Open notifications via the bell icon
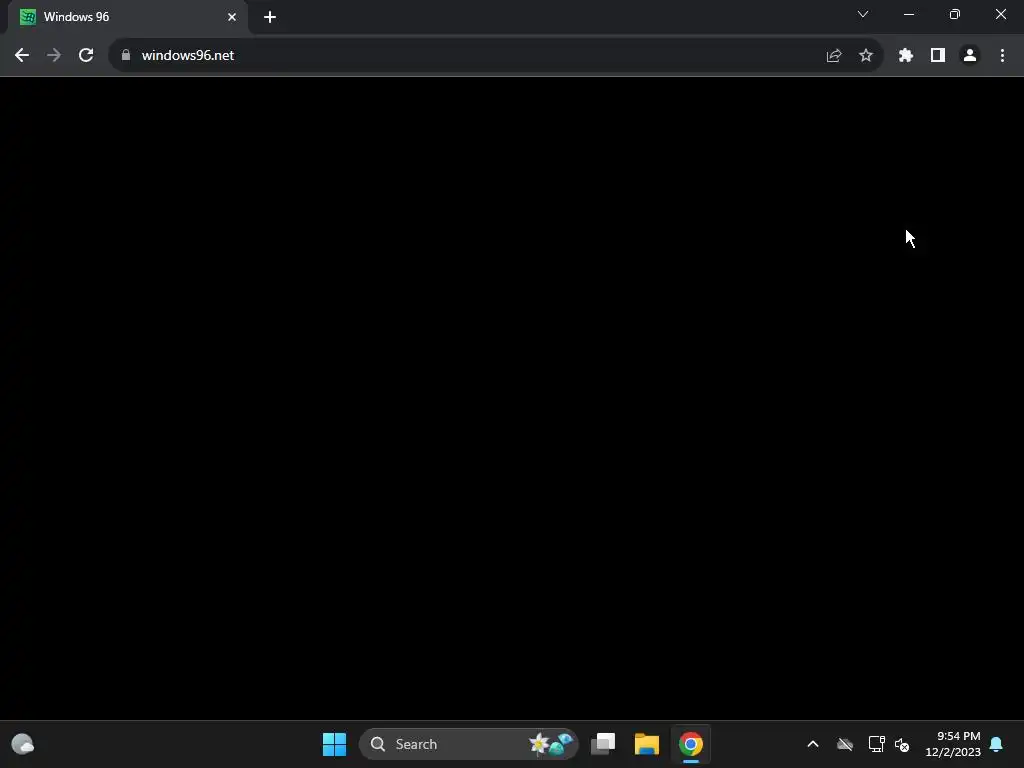1024x768 pixels. 997,744
